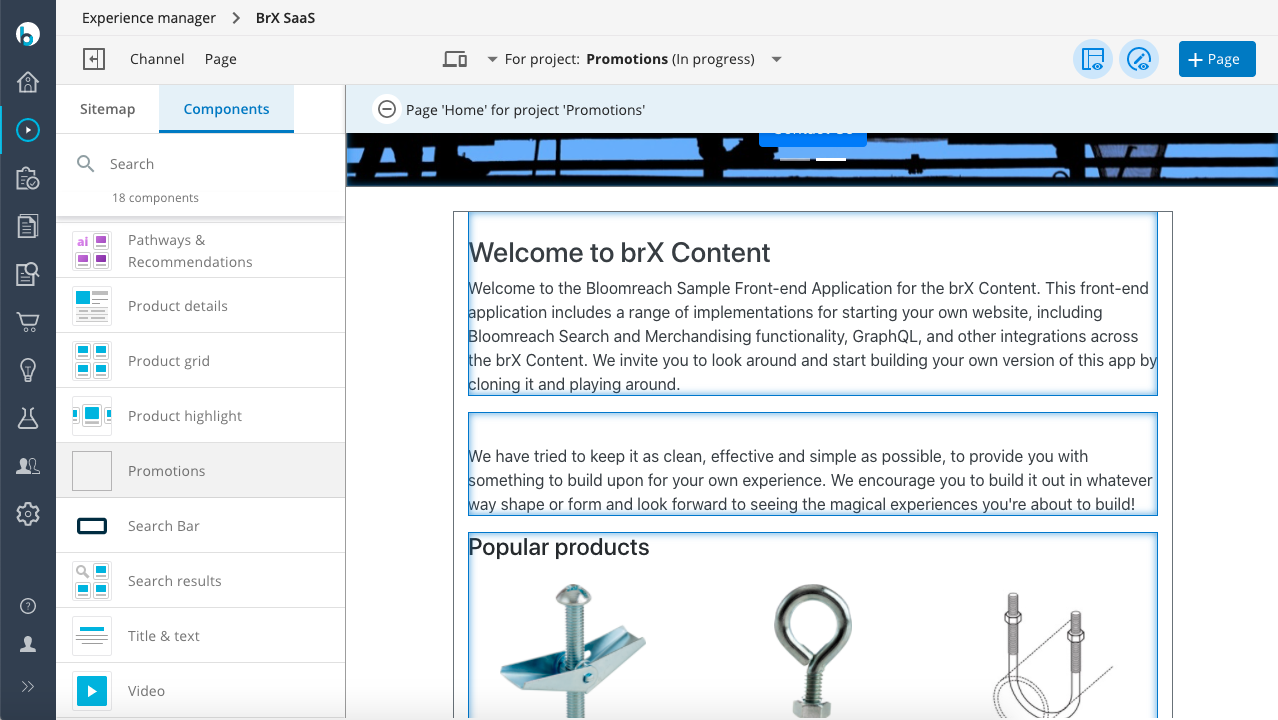Select the Pathways & Recommendations component
The image size is (1278, 720).
coord(201,250)
